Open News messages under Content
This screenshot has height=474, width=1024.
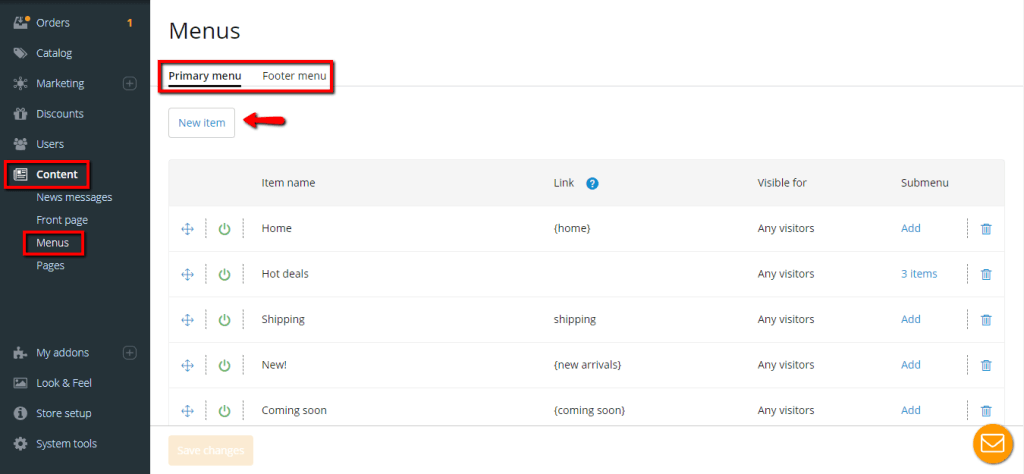click(74, 197)
